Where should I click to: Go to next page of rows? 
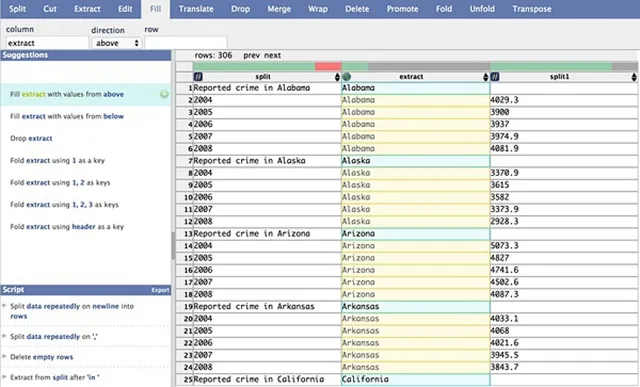point(273,56)
